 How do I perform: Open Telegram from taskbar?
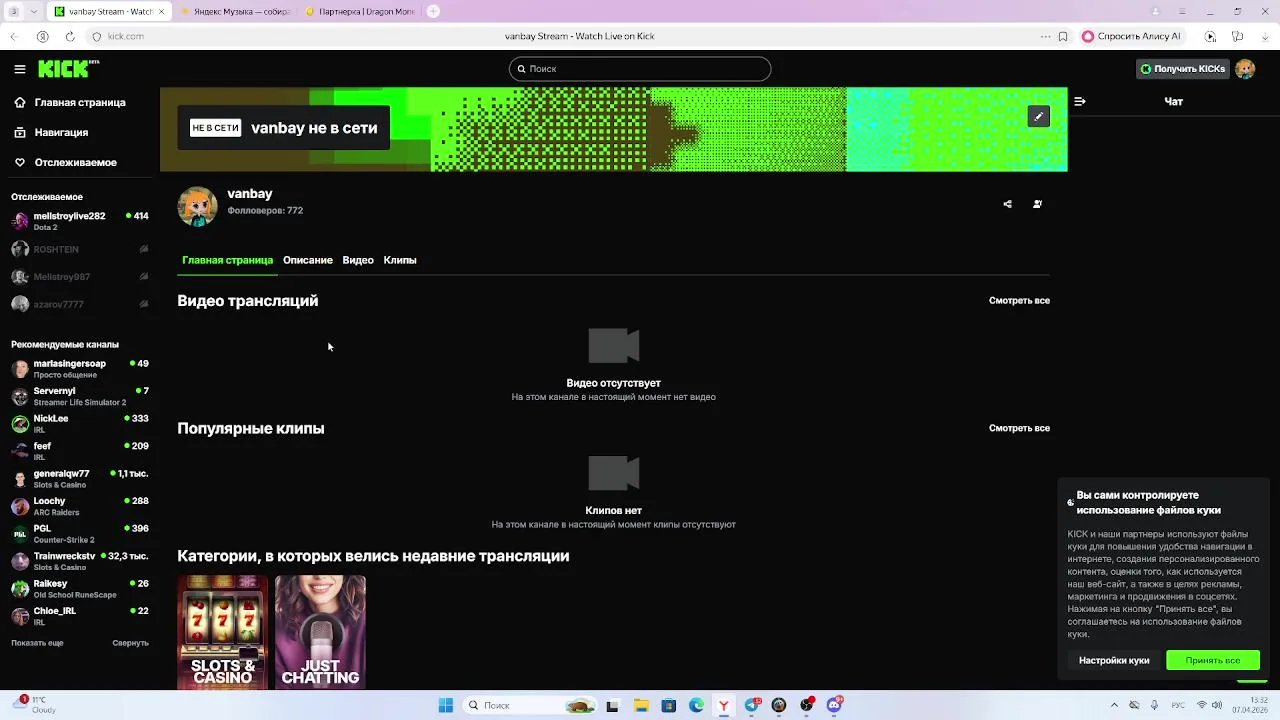pyautogui.click(x=752, y=705)
